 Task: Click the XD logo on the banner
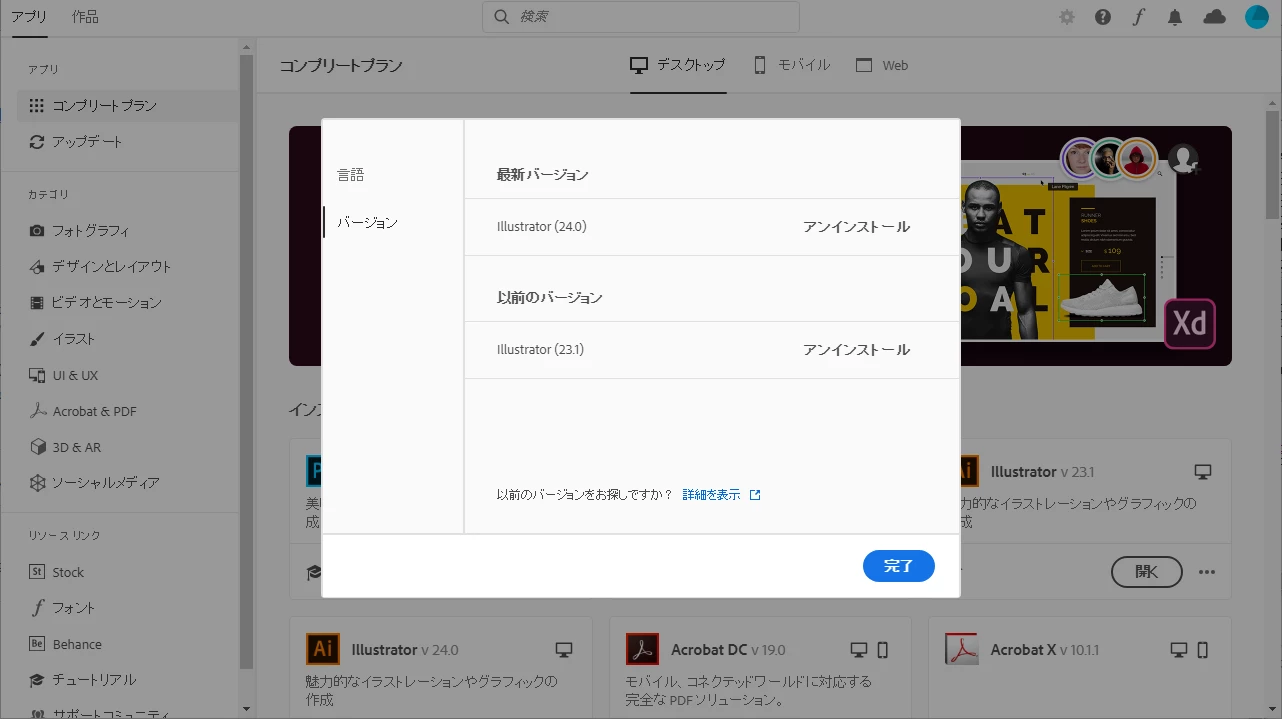1190,324
